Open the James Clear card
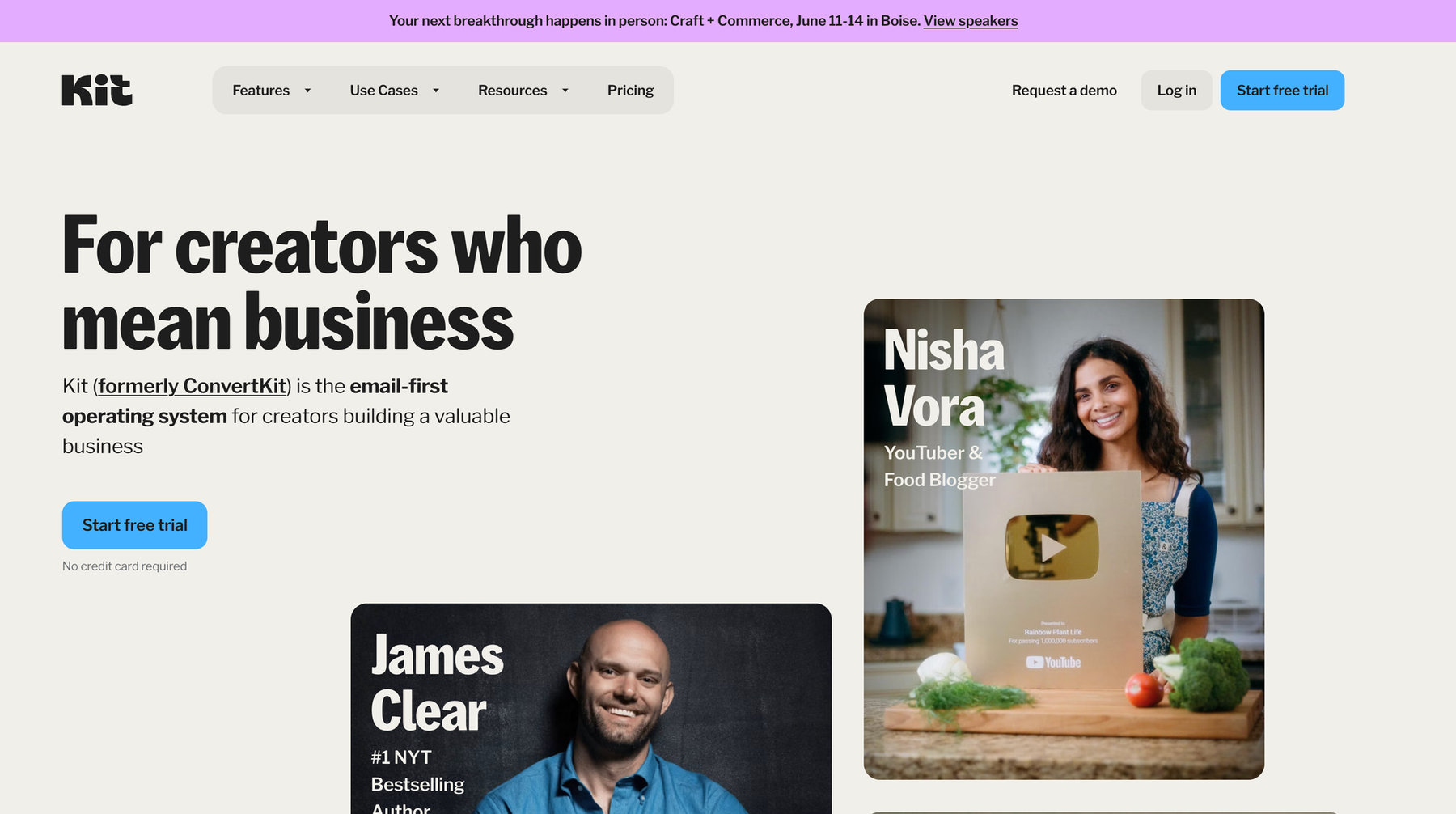 [590, 709]
